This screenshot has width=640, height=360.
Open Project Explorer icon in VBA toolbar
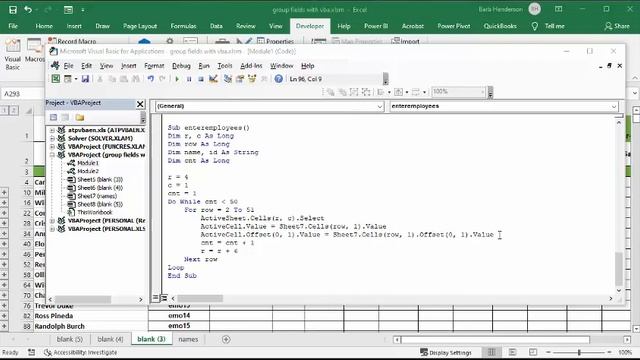pyautogui.click(x=228, y=79)
